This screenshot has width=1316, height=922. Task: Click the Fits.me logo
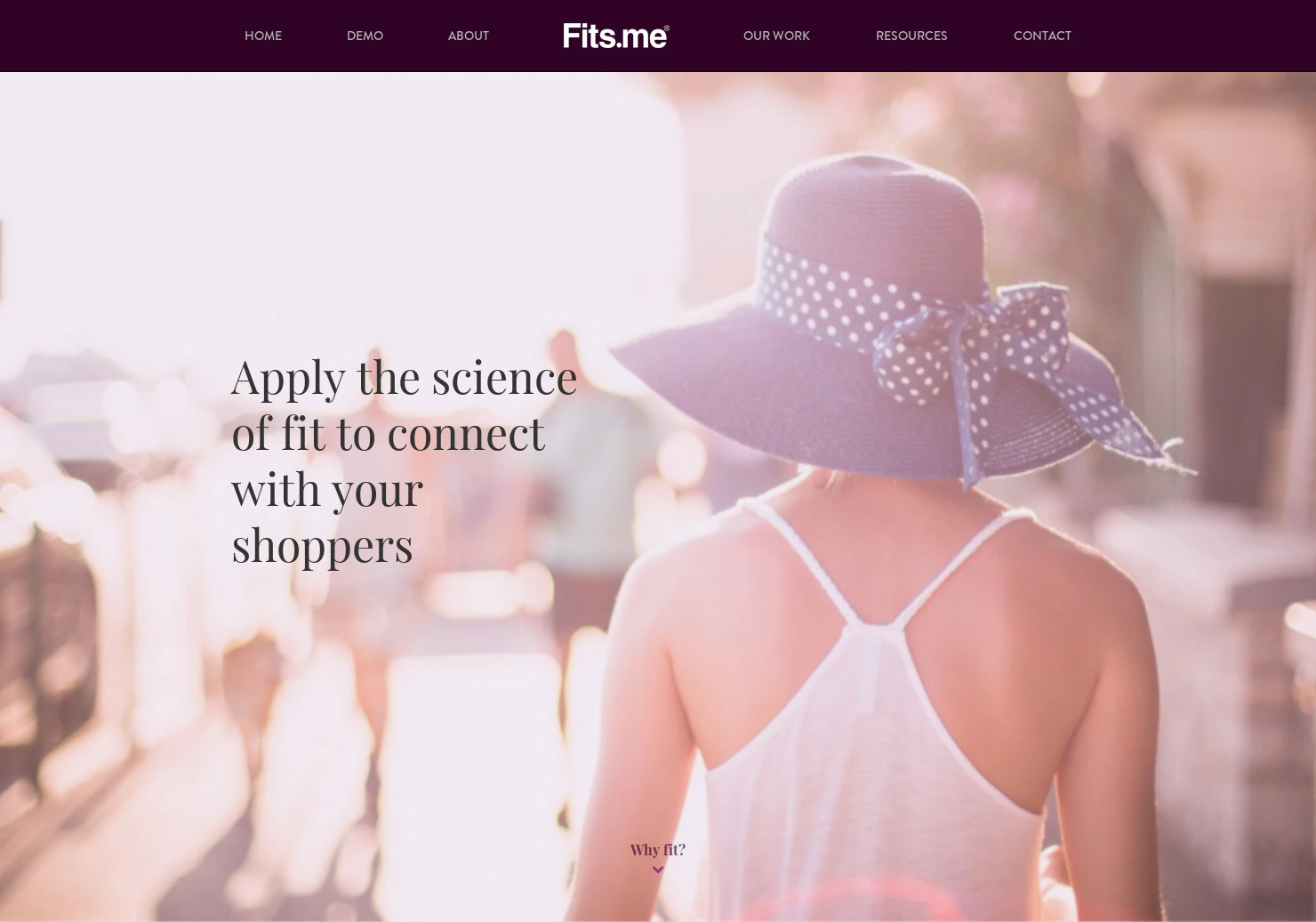[x=616, y=36]
